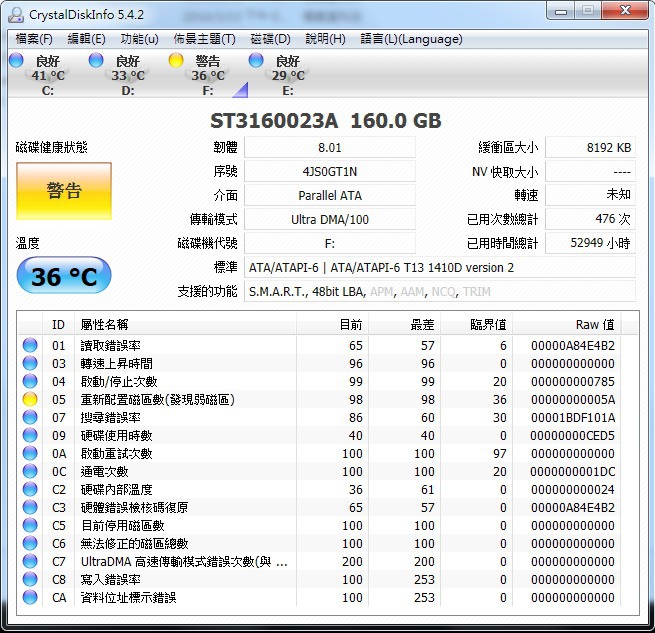Click yellow orb for attribute 05 重新配置磁區數
Screen dimensions: 655x633
coord(30,399)
